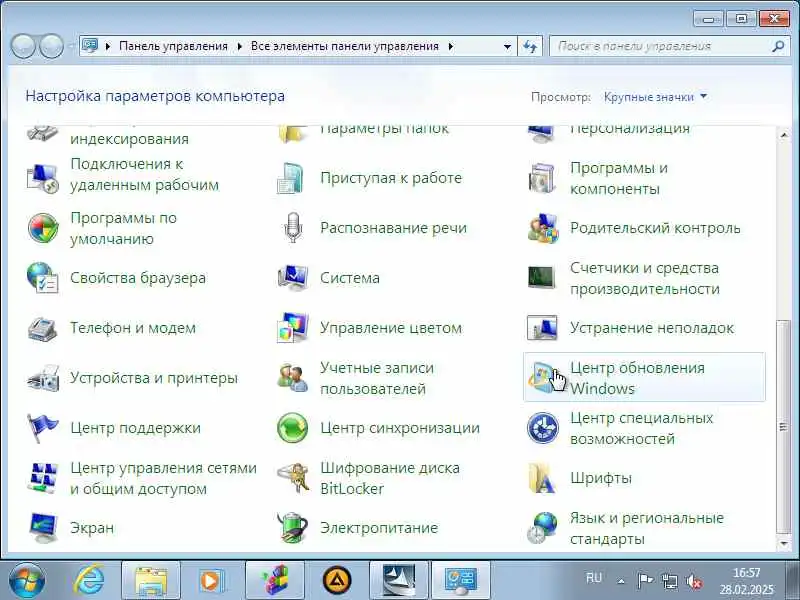This screenshot has width=800, height=600.
Task: Click the refresh button beside address bar
Action: click(530, 46)
